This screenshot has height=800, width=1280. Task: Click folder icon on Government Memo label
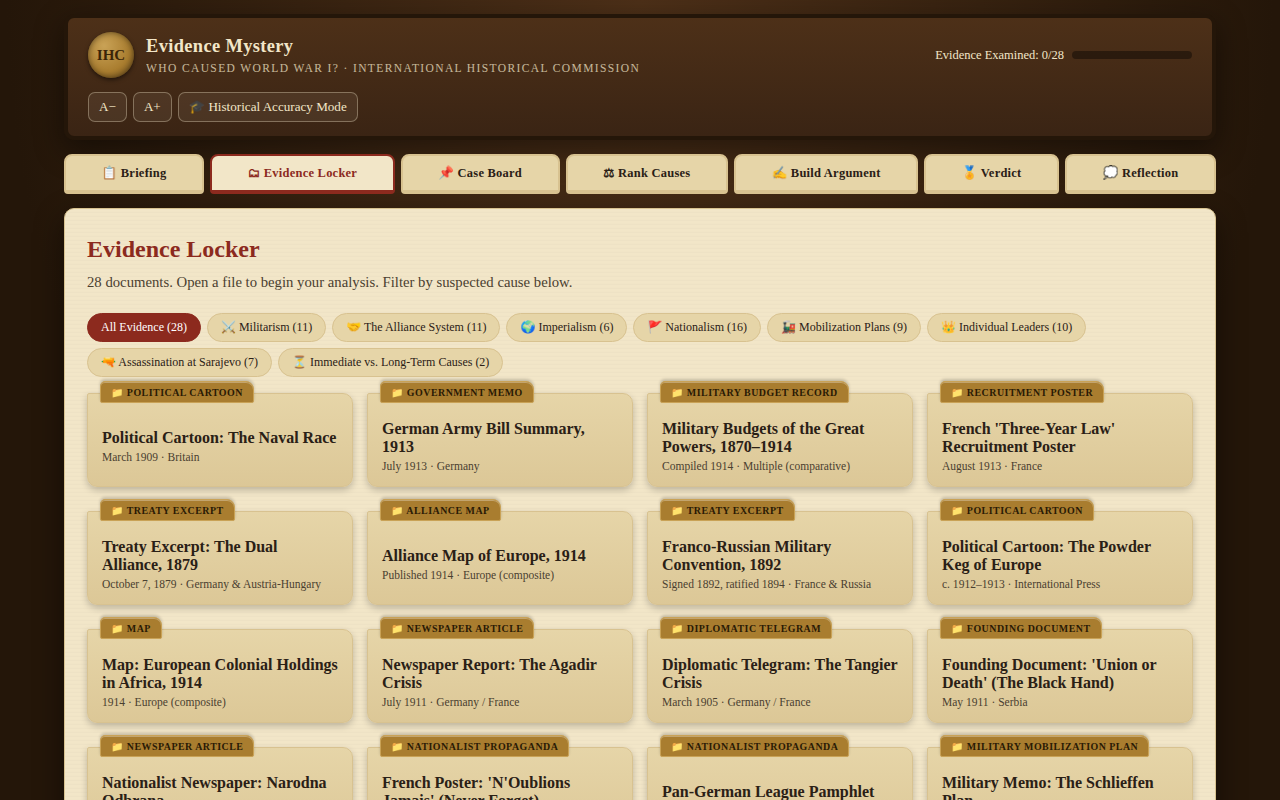[x=397, y=393]
